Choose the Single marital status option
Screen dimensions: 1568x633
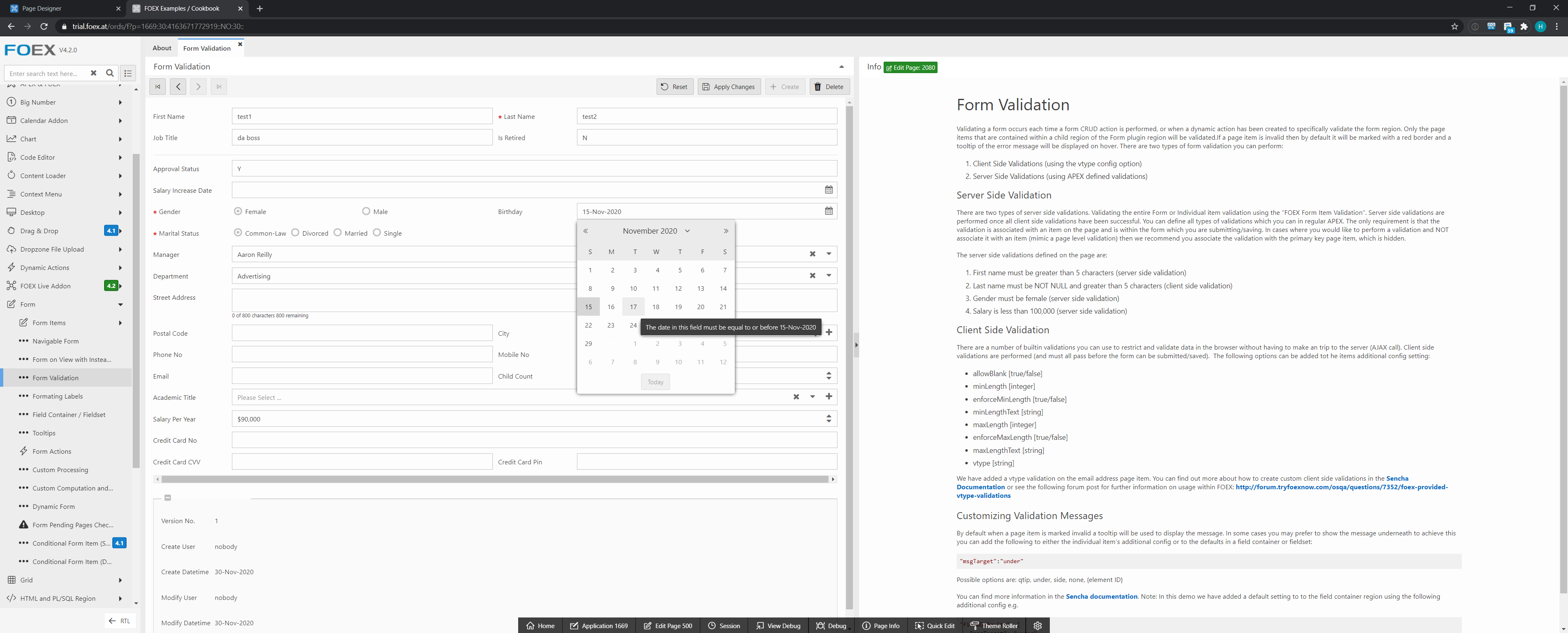coord(377,232)
